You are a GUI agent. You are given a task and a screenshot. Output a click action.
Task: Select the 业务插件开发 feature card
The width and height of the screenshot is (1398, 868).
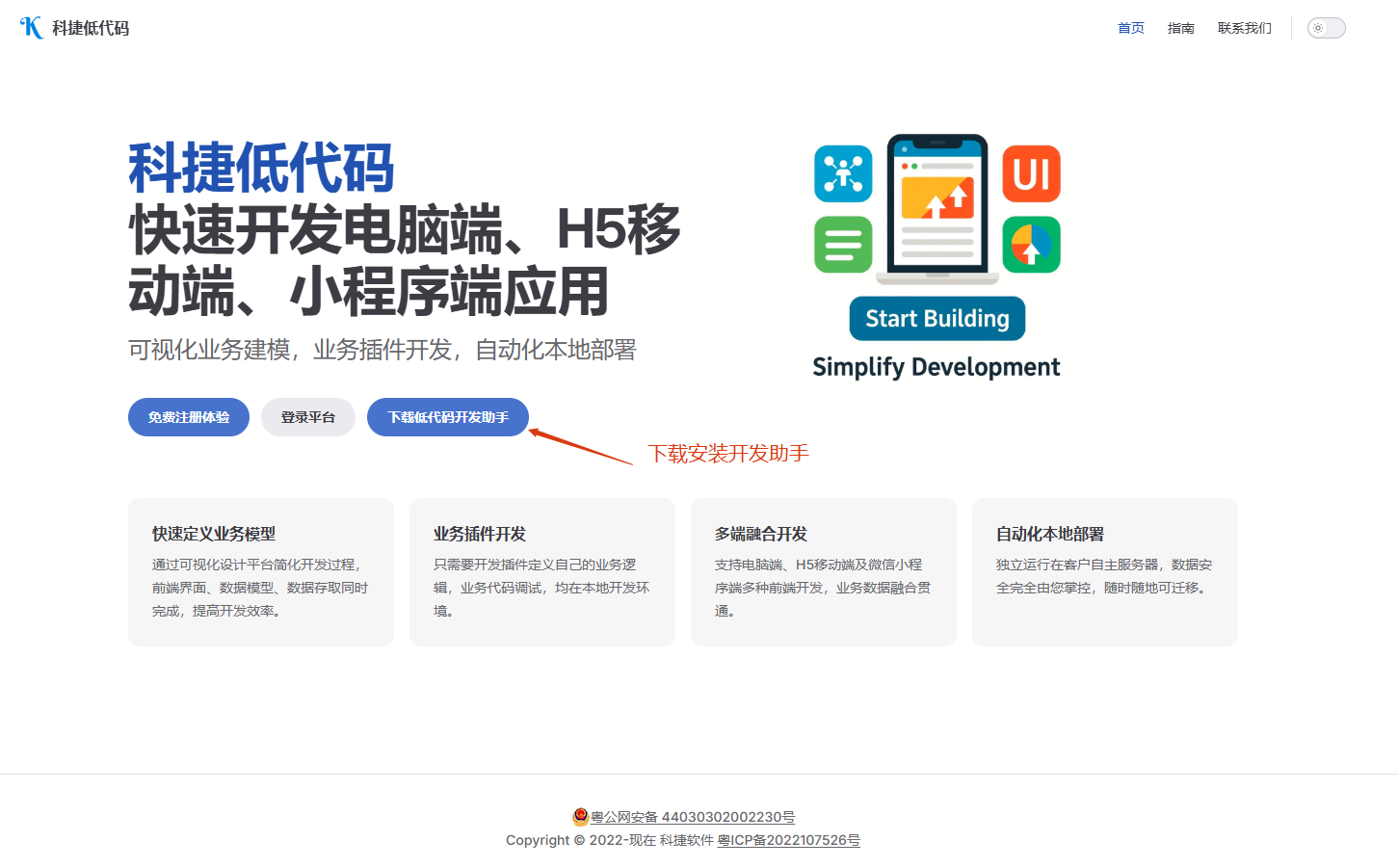(541, 572)
